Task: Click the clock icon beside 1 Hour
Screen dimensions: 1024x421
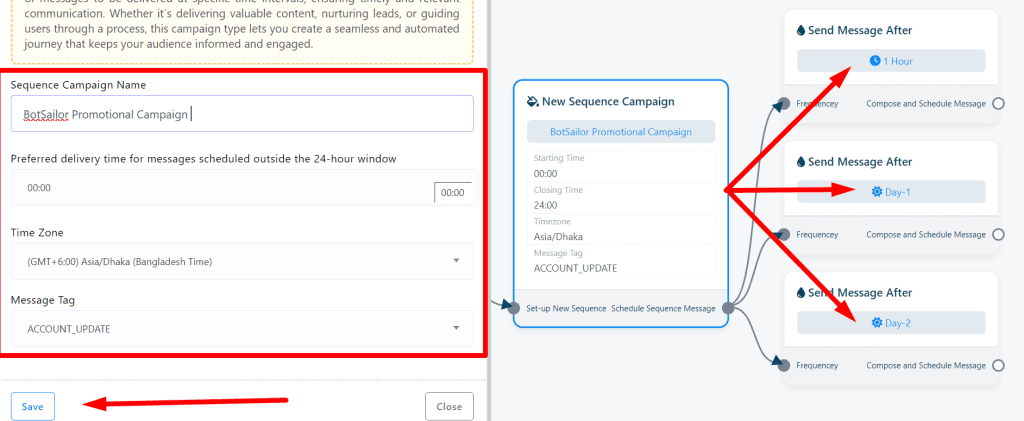Action: 875,61
